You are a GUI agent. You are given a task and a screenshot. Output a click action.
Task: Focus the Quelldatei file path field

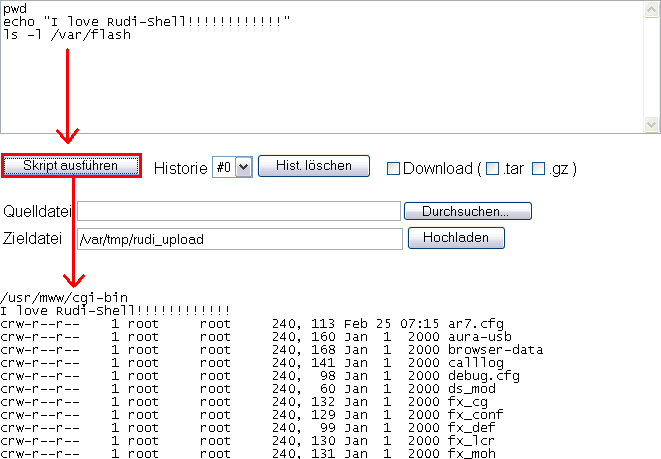click(238, 211)
